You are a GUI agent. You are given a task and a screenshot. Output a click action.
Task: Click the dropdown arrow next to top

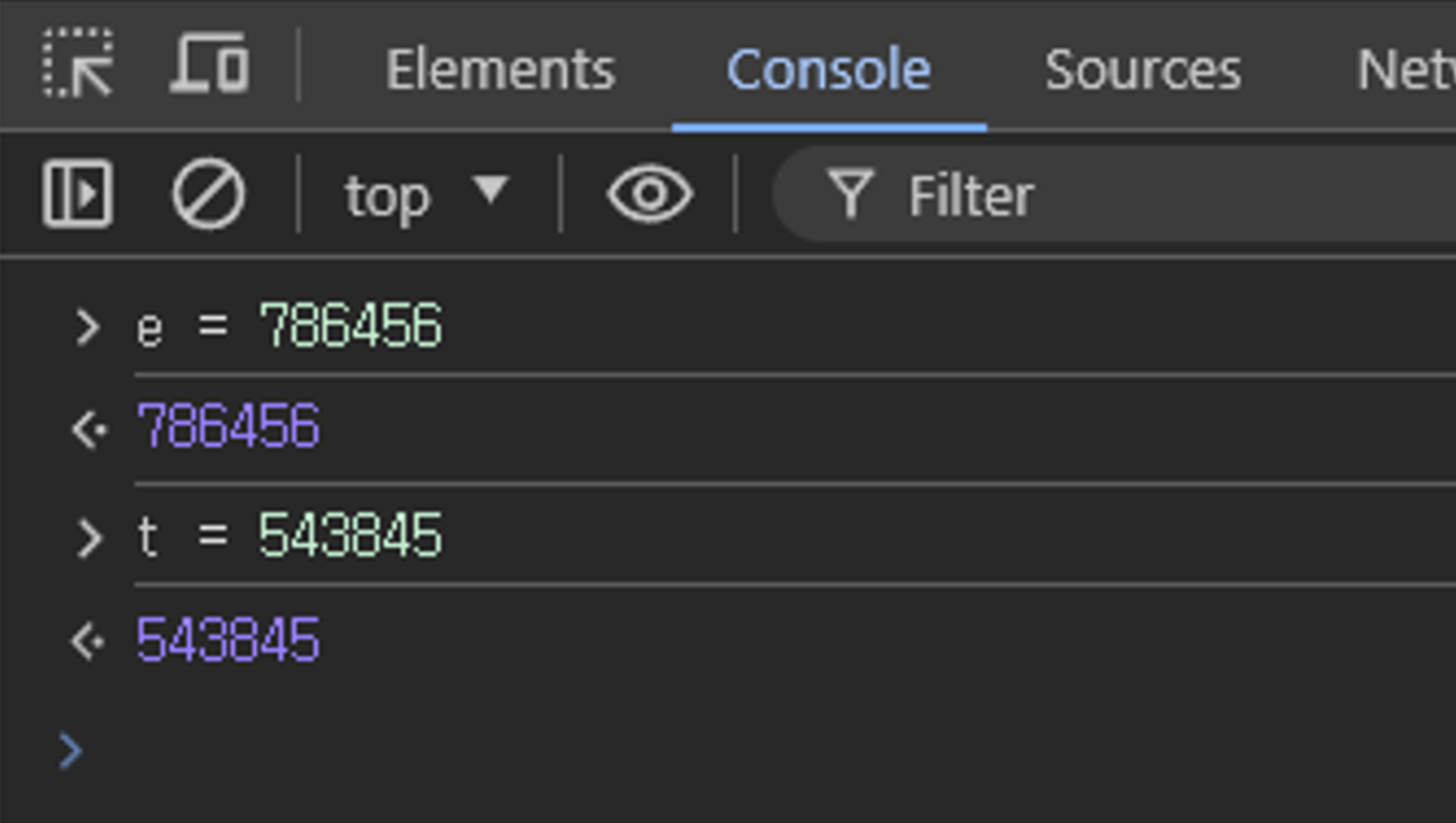pos(491,190)
